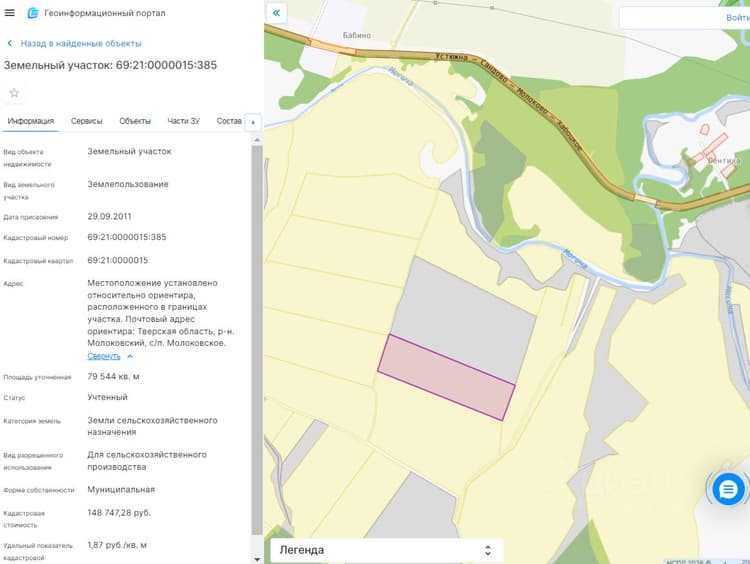The height and width of the screenshot is (564, 750).
Task: Collapse the side panel with double-chevron button
Action: [276, 13]
